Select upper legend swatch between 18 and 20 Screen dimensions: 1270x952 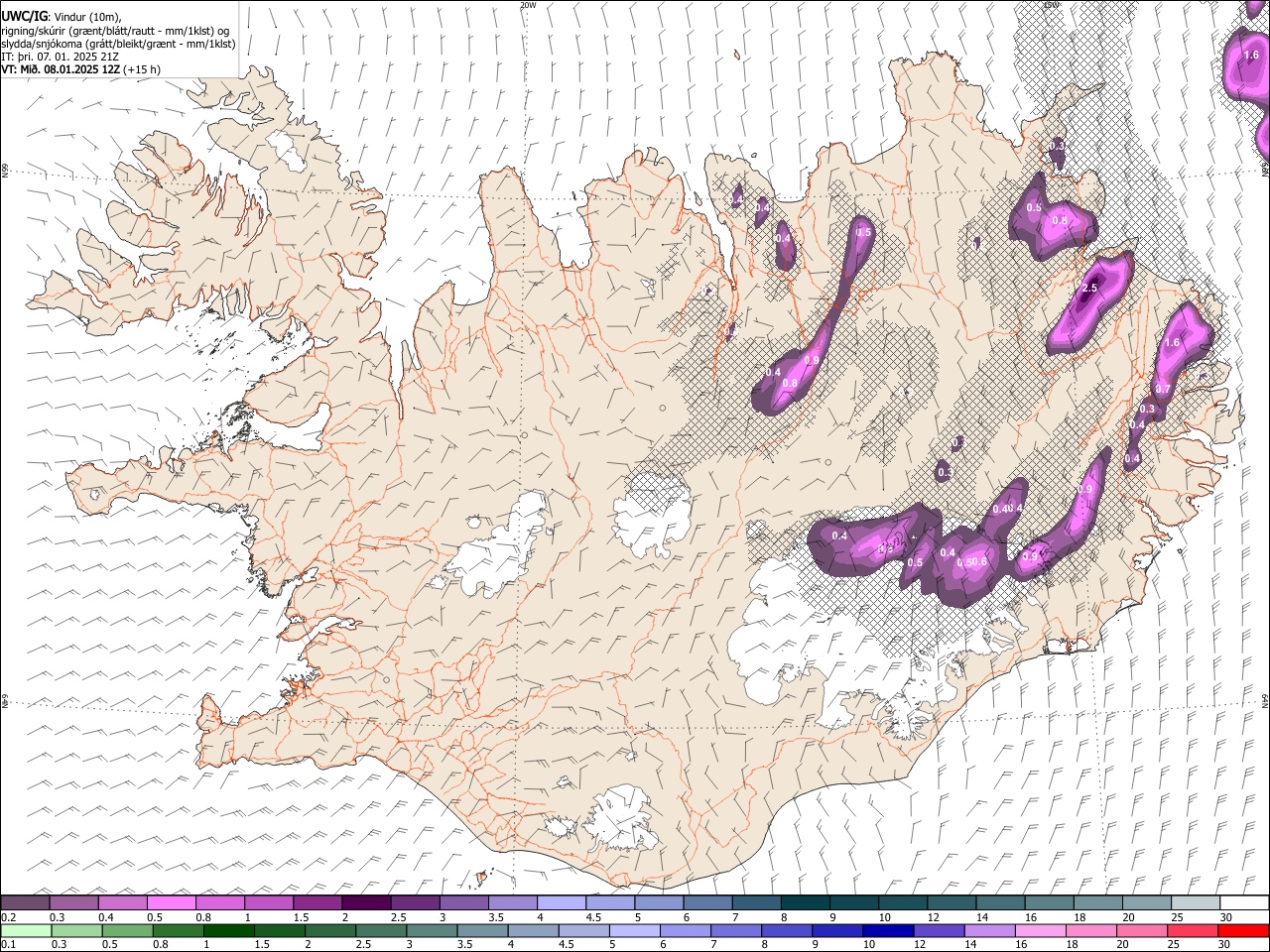1099,902
